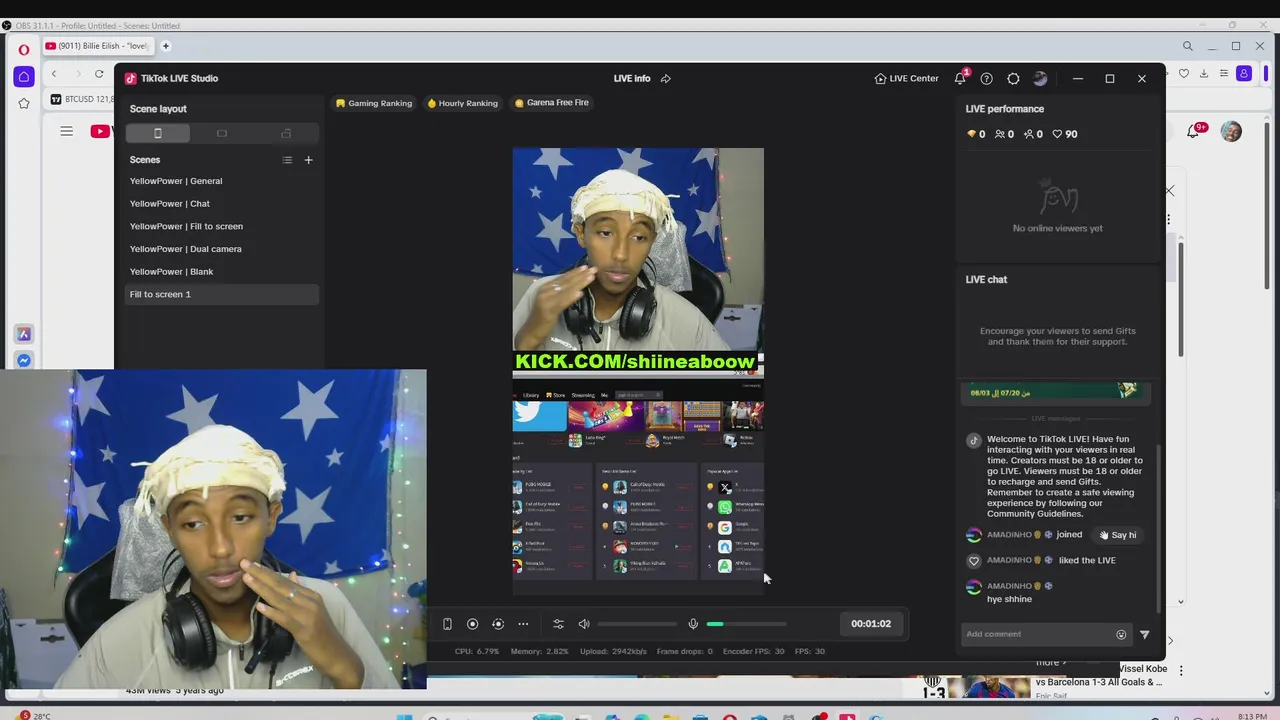The image size is (1280, 720).
Task: Click Opera sidebar home icon
Action: [24, 76]
